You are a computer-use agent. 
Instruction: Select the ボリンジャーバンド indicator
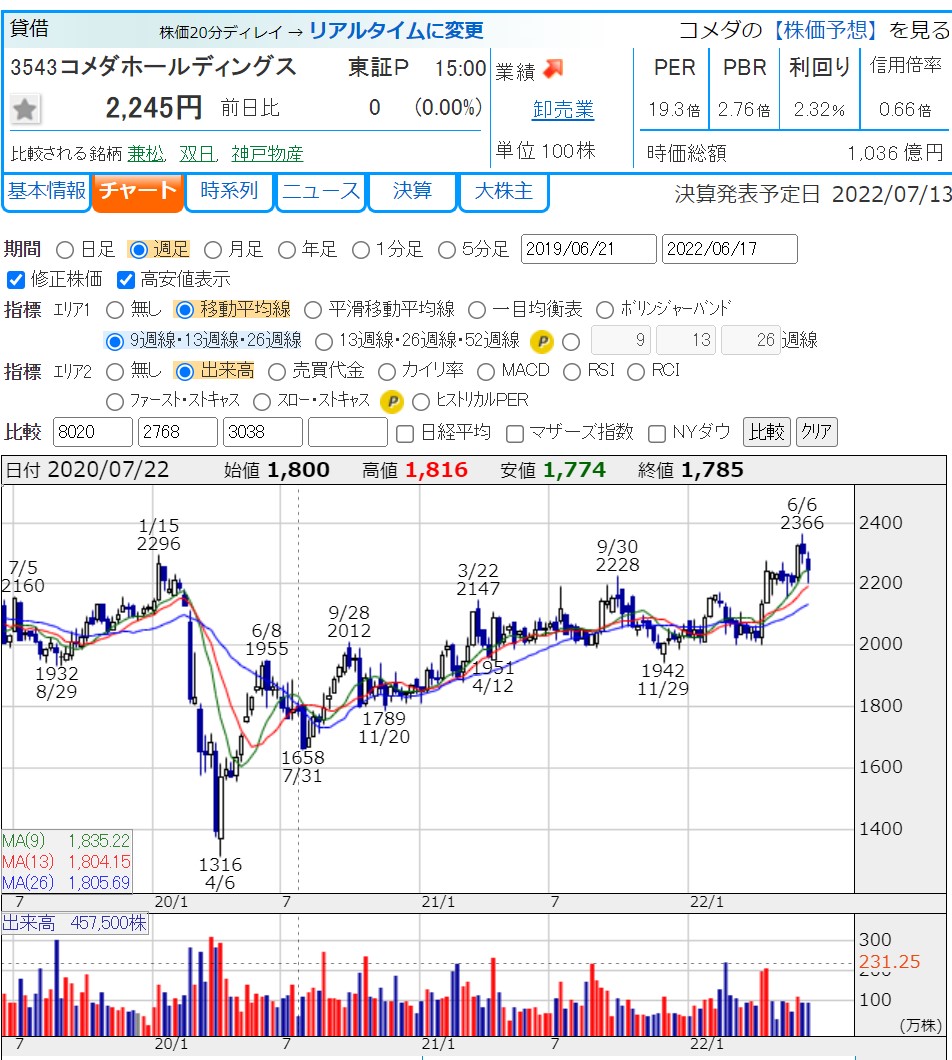(605, 310)
